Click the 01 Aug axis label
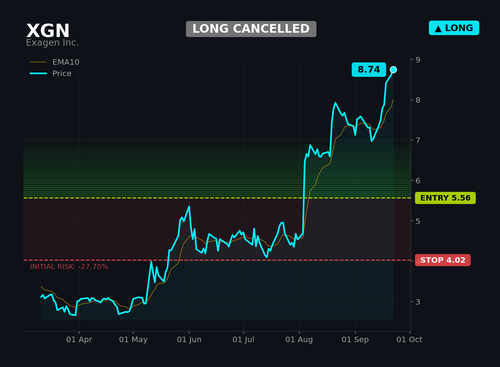Screen dimensions: 500x367 point(299,340)
